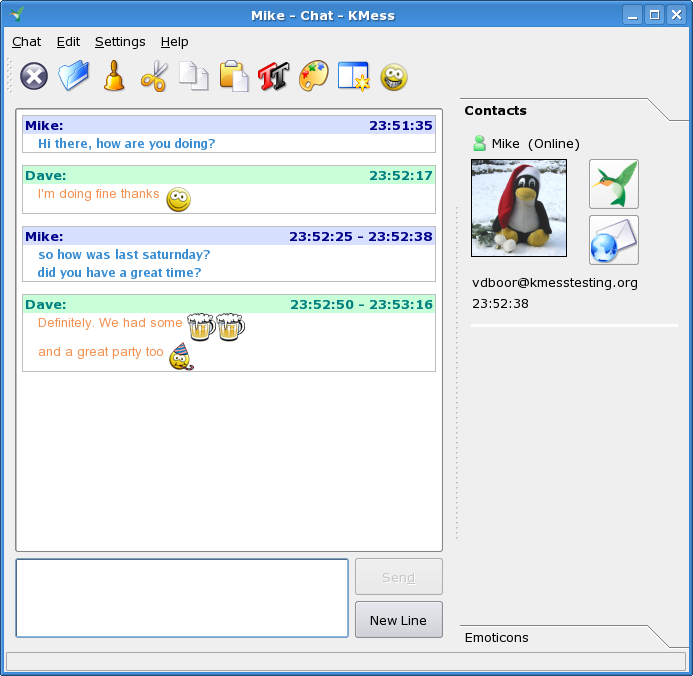Minimize the KMess chat window

[x=632, y=15]
